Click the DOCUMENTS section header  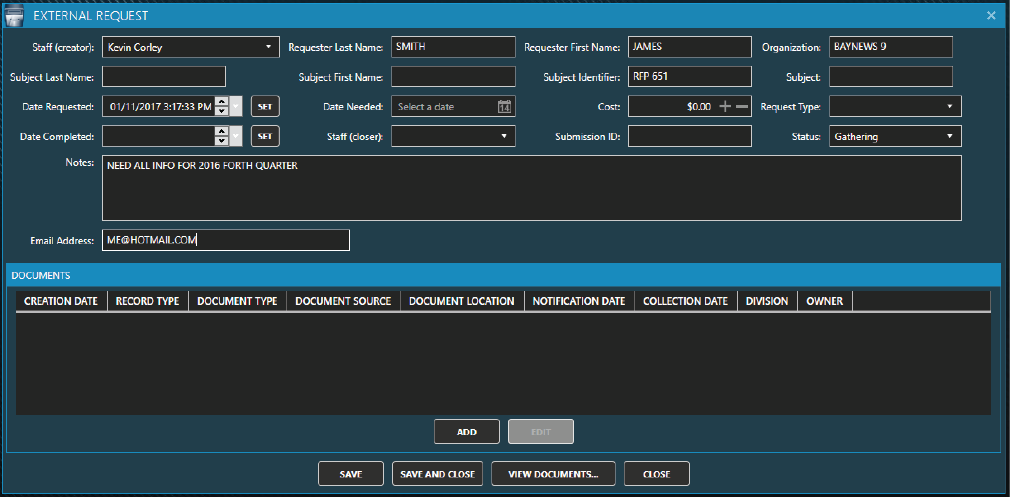click(x=503, y=275)
